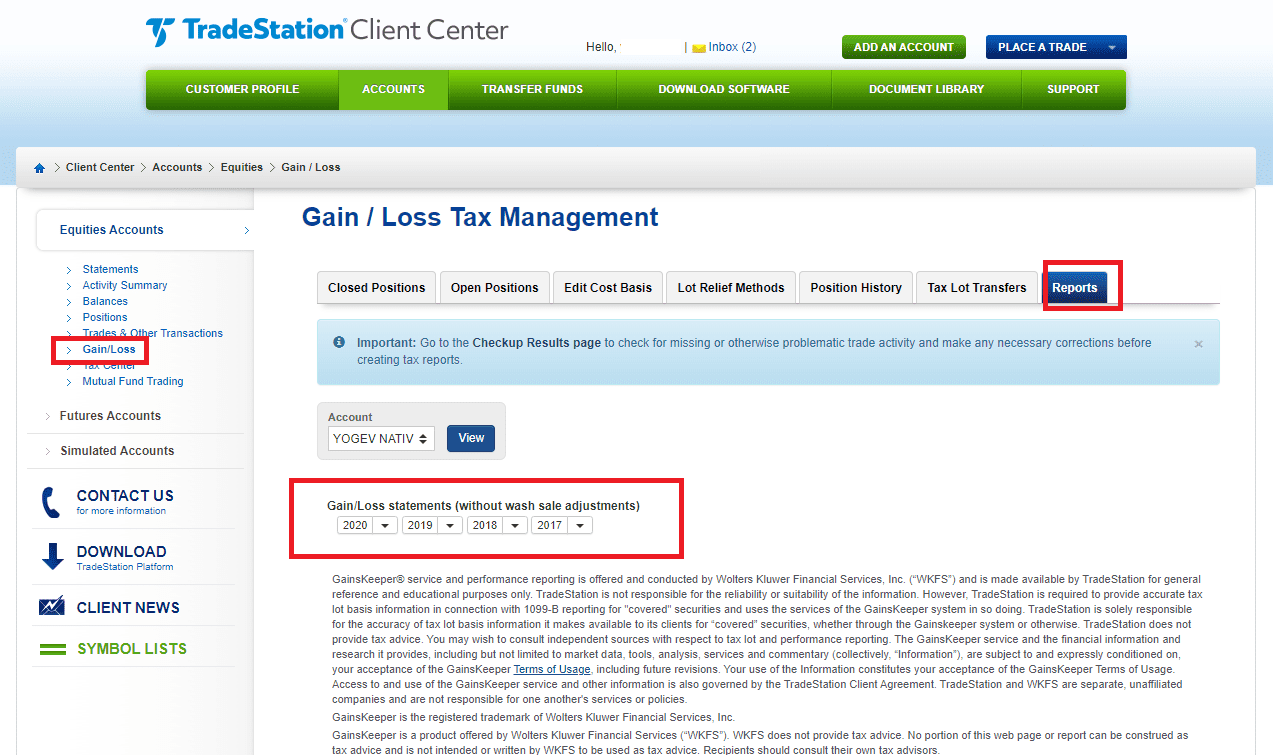The width and height of the screenshot is (1273, 755).
Task: Click the Client News chart icon
Action: (x=52, y=607)
